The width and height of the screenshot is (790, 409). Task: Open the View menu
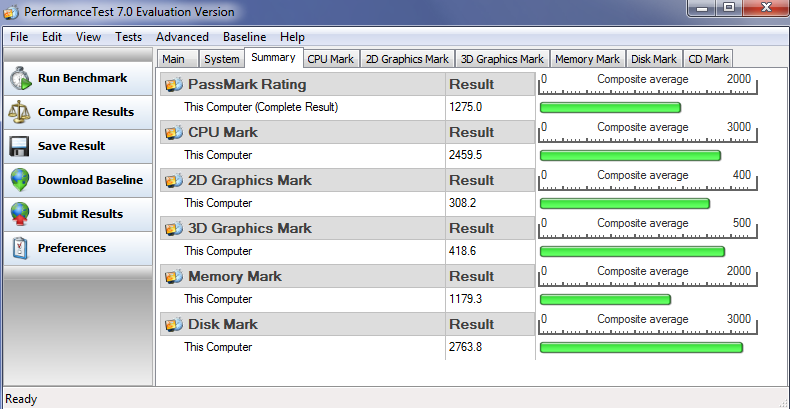tap(88, 37)
